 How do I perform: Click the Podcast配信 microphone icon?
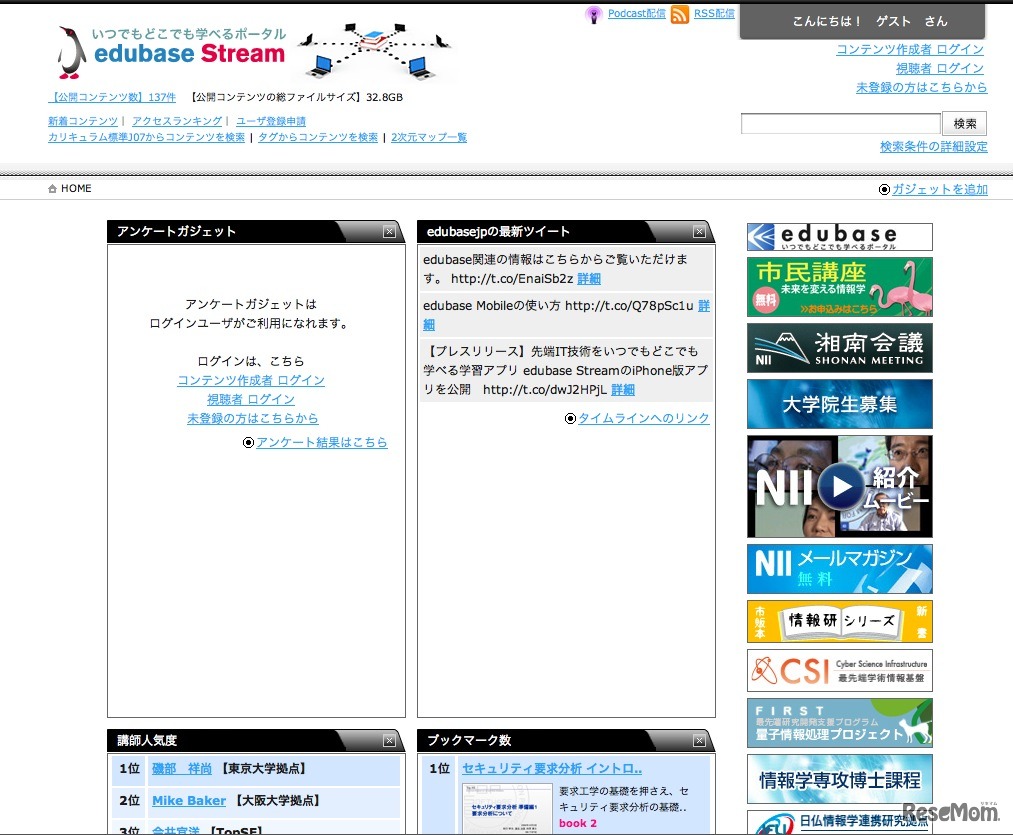(596, 14)
